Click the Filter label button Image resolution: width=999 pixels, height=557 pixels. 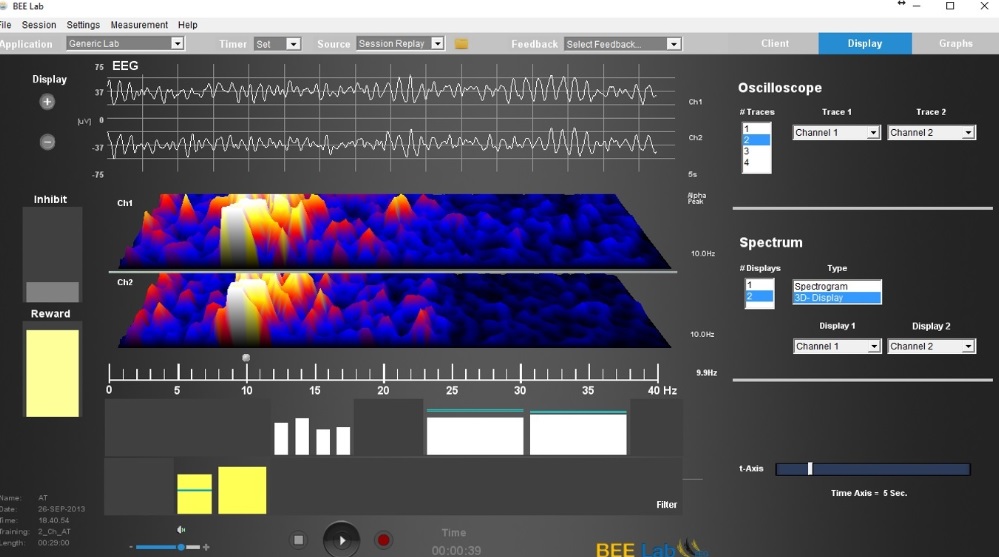666,505
